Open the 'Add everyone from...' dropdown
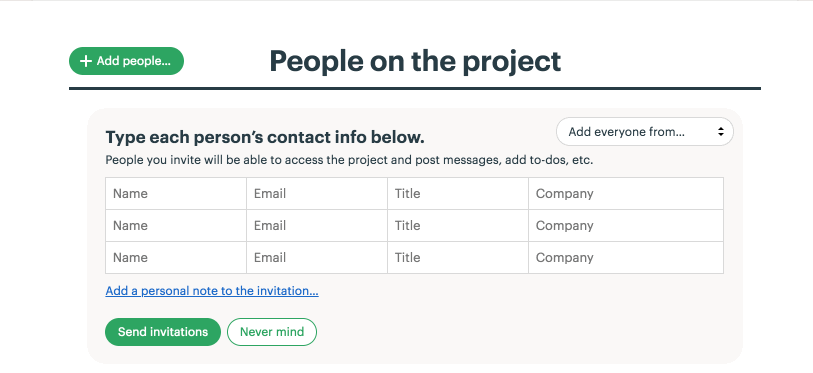 point(644,132)
